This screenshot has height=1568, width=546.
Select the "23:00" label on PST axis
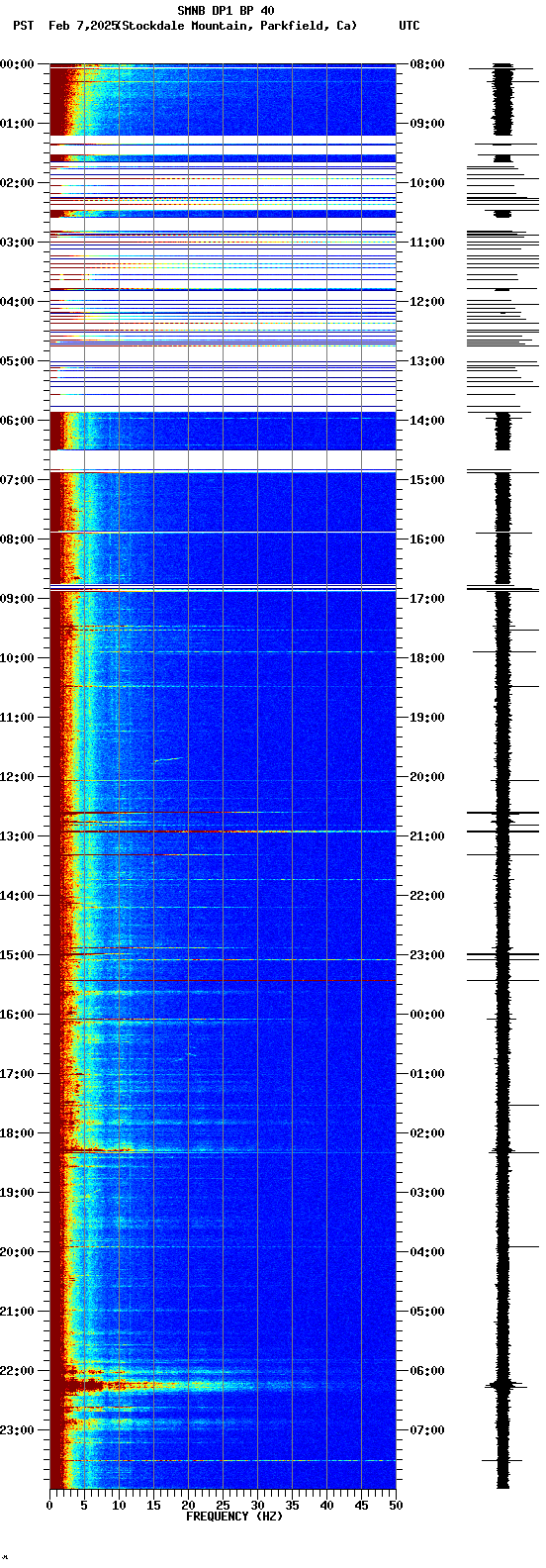(17, 1430)
